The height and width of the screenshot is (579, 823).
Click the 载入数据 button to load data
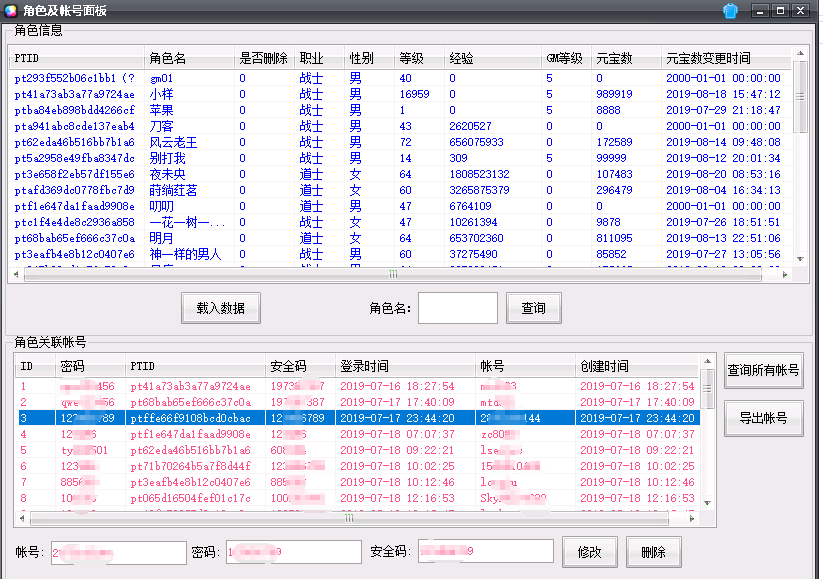tap(221, 308)
